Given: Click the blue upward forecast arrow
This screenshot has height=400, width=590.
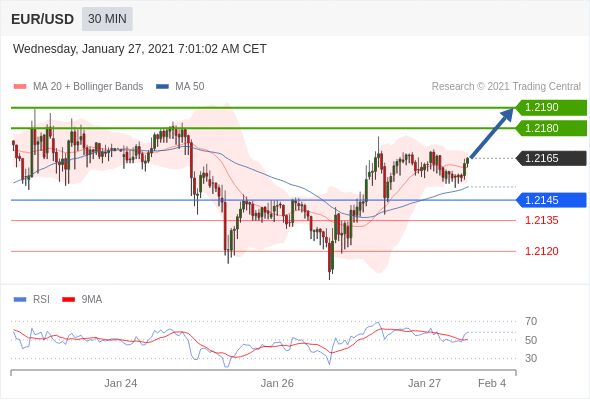Looking at the screenshot, I should (491, 133).
